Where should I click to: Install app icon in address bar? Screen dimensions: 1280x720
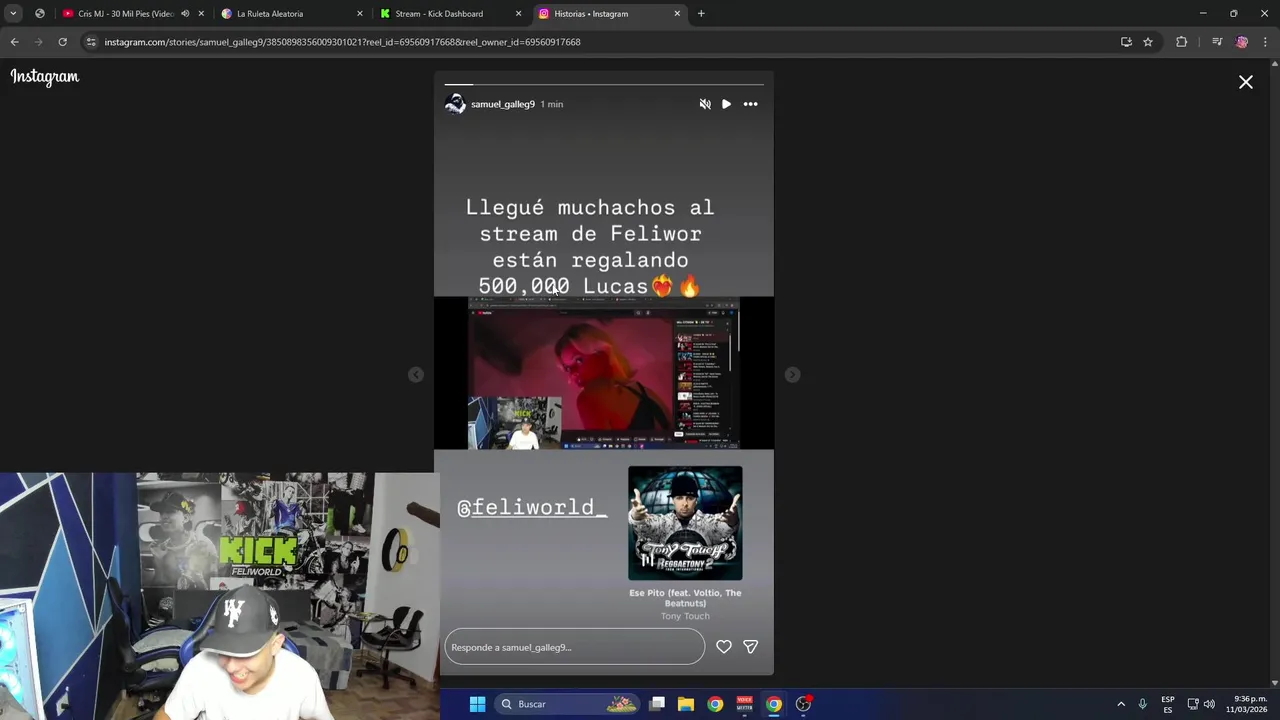coord(1126,42)
